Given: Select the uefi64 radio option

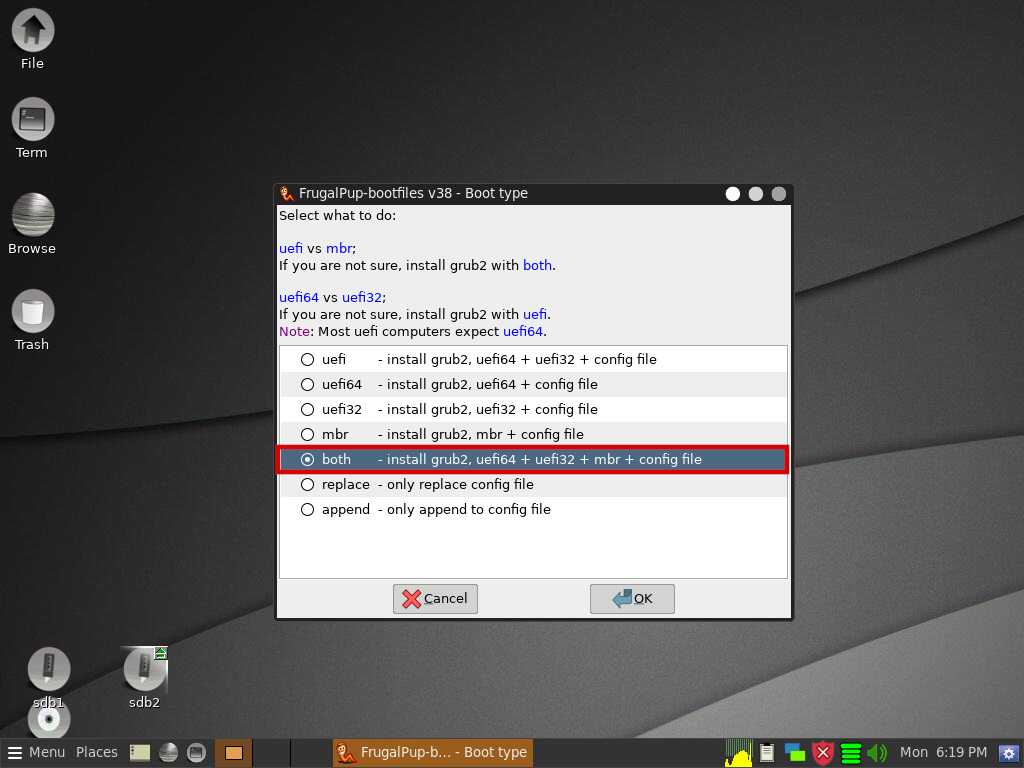Looking at the screenshot, I should (x=308, y=384).
